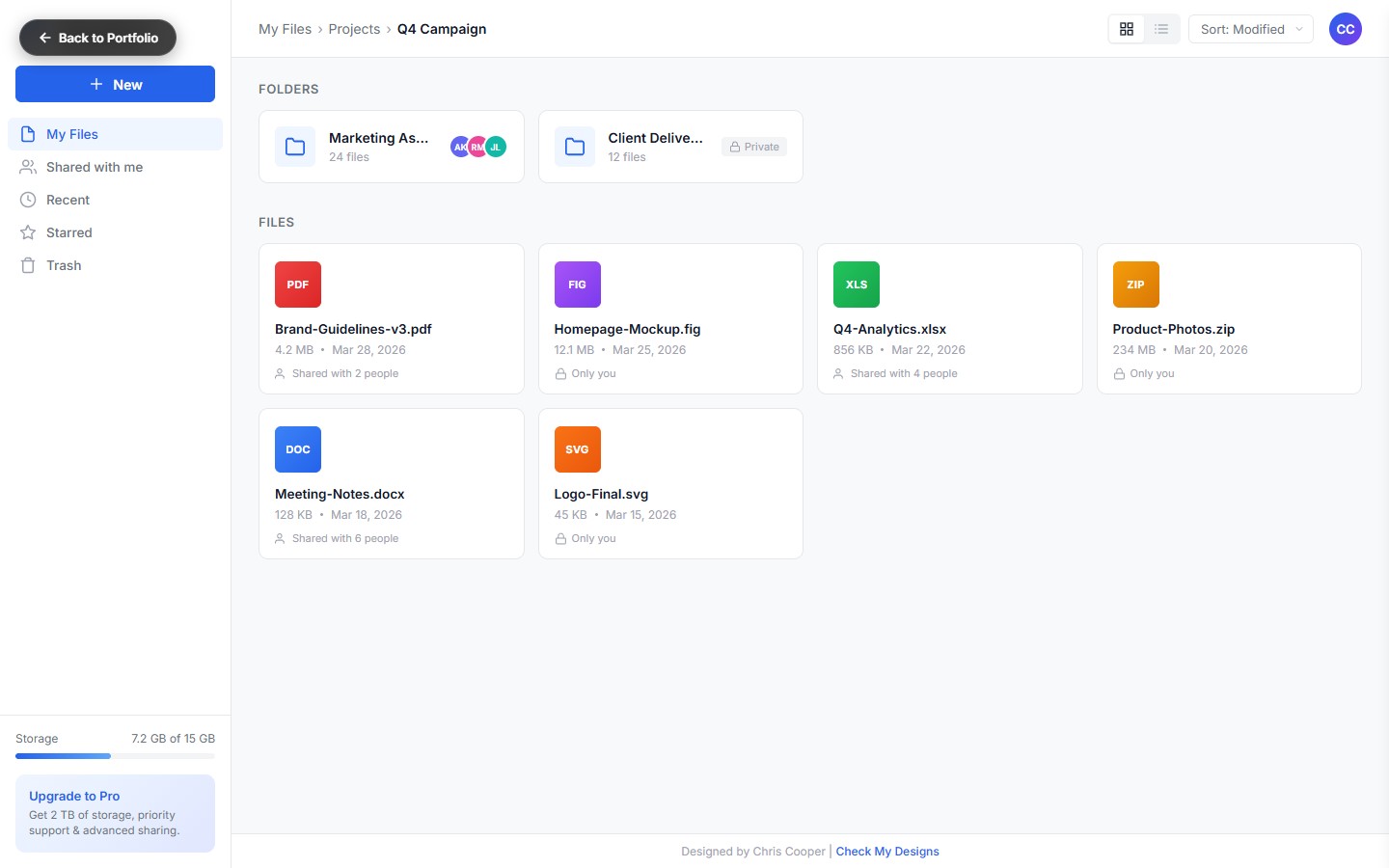This screenshot has width=1389, height=868.
Task: Open Brand-Guidelines-v3.pdf file name
Action: tap(353, 329)
